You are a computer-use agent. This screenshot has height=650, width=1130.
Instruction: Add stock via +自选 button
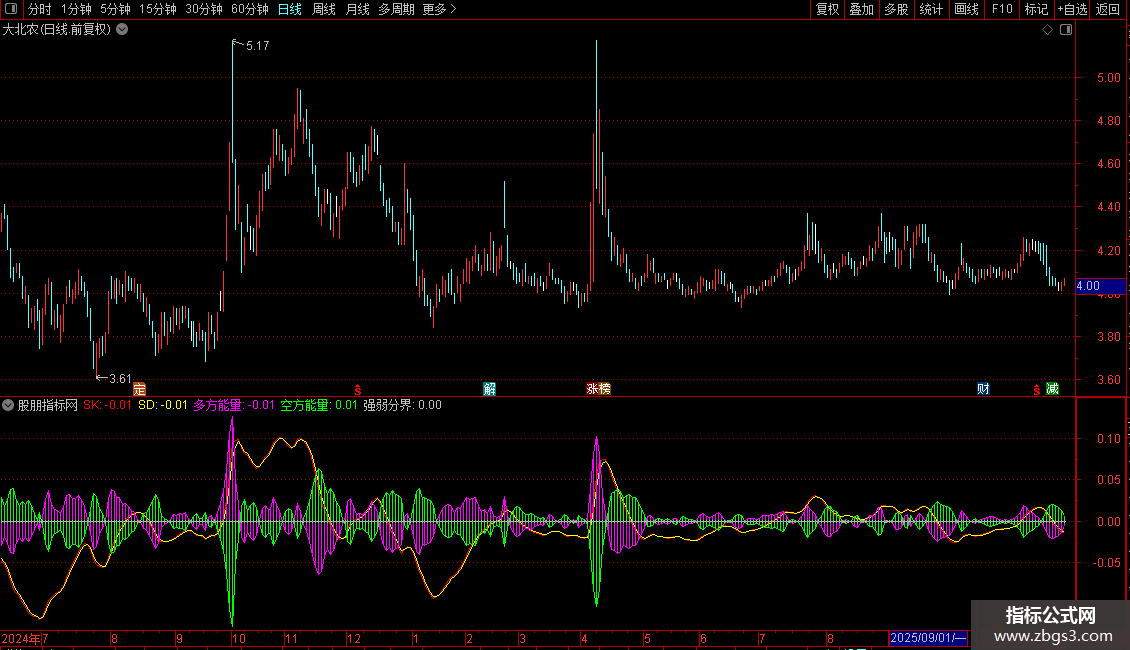(1072, 9)
